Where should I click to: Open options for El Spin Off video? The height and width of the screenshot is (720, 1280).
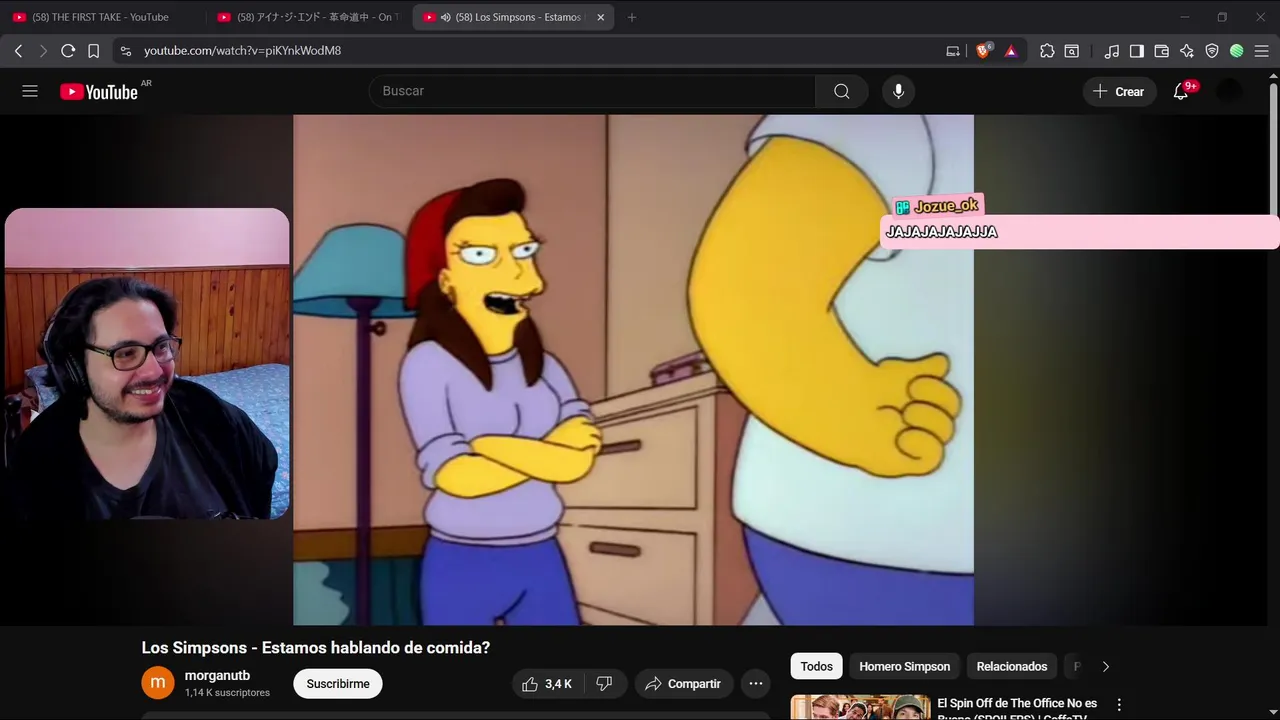tap(1119, 705)
